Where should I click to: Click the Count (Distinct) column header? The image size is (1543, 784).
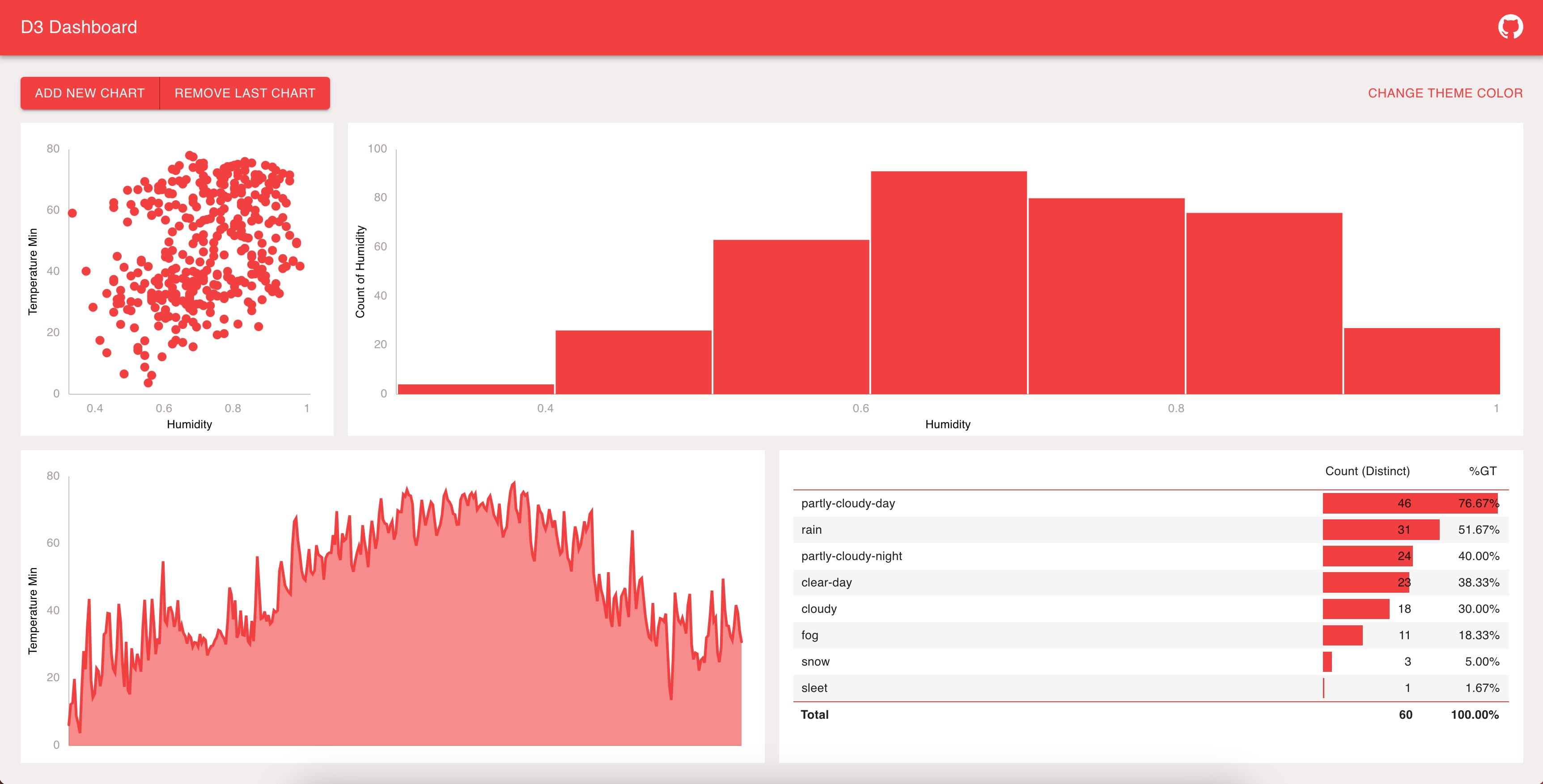pos(1367,471)
